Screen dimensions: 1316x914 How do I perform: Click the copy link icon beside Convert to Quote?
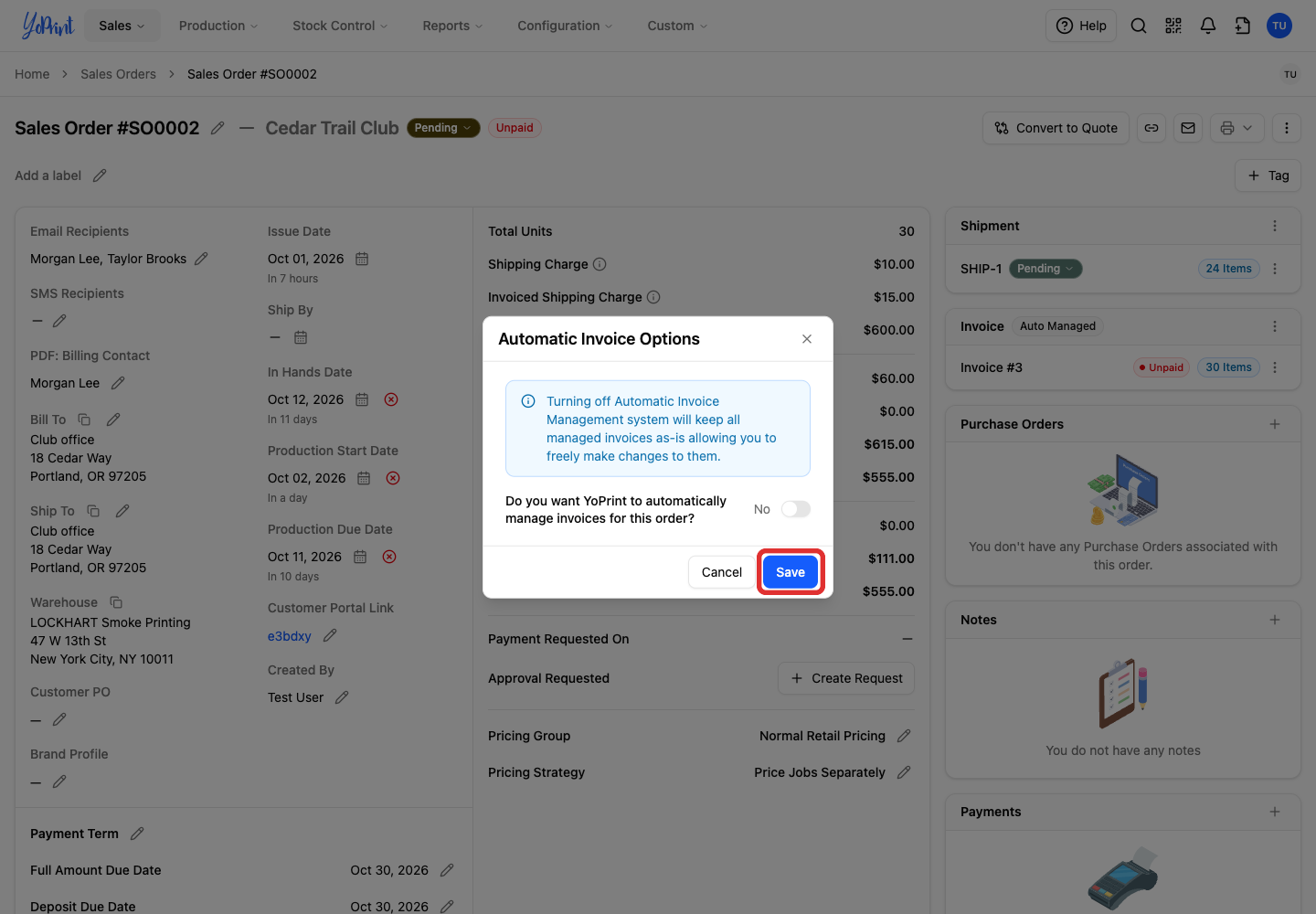1151,128
